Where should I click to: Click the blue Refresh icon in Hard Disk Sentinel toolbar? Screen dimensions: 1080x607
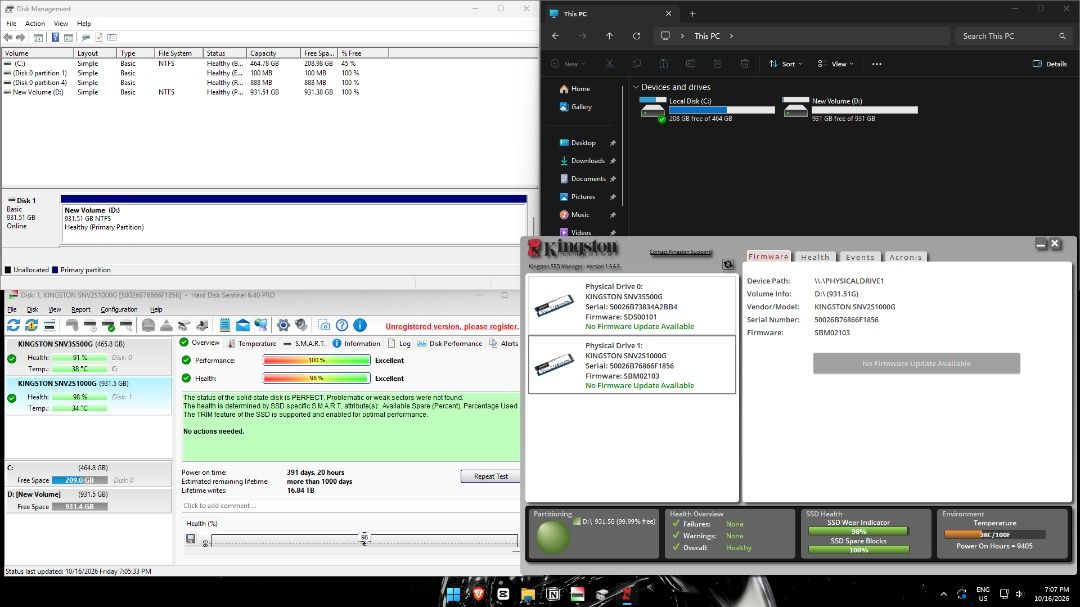(13, 325)
